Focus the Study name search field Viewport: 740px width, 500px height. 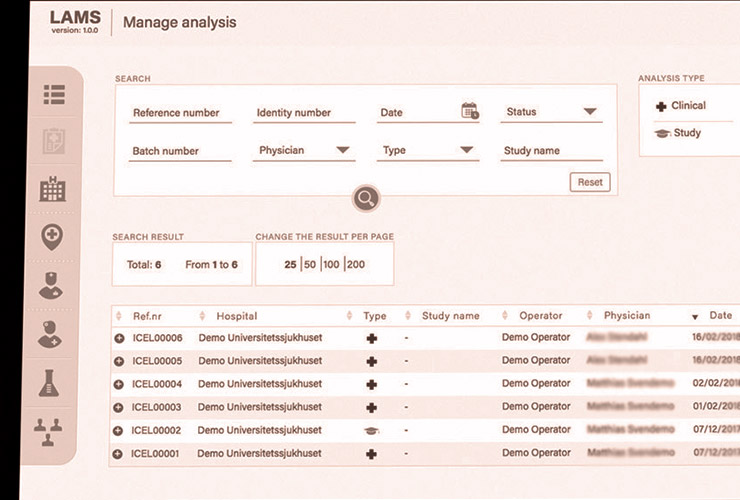coord(551,151)
